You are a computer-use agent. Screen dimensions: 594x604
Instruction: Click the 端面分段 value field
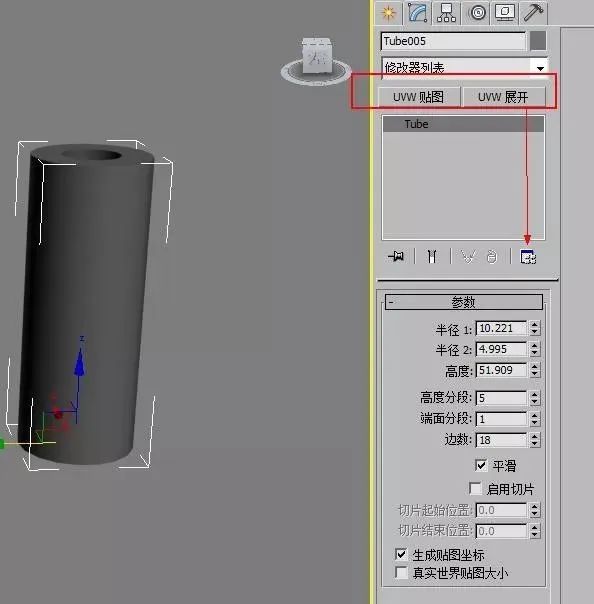502,419
